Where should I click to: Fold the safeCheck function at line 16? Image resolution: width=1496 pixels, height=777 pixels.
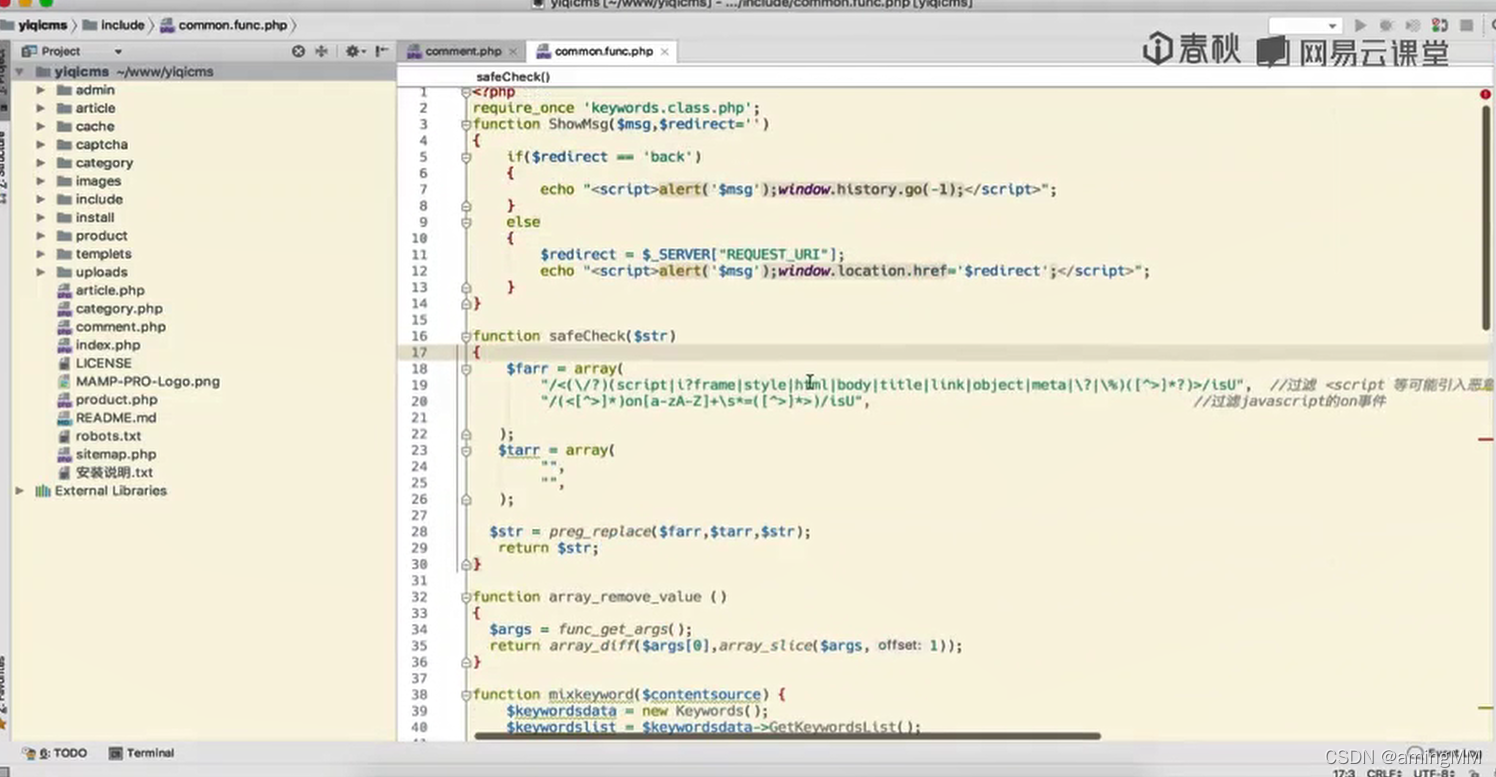pos(466,337)
